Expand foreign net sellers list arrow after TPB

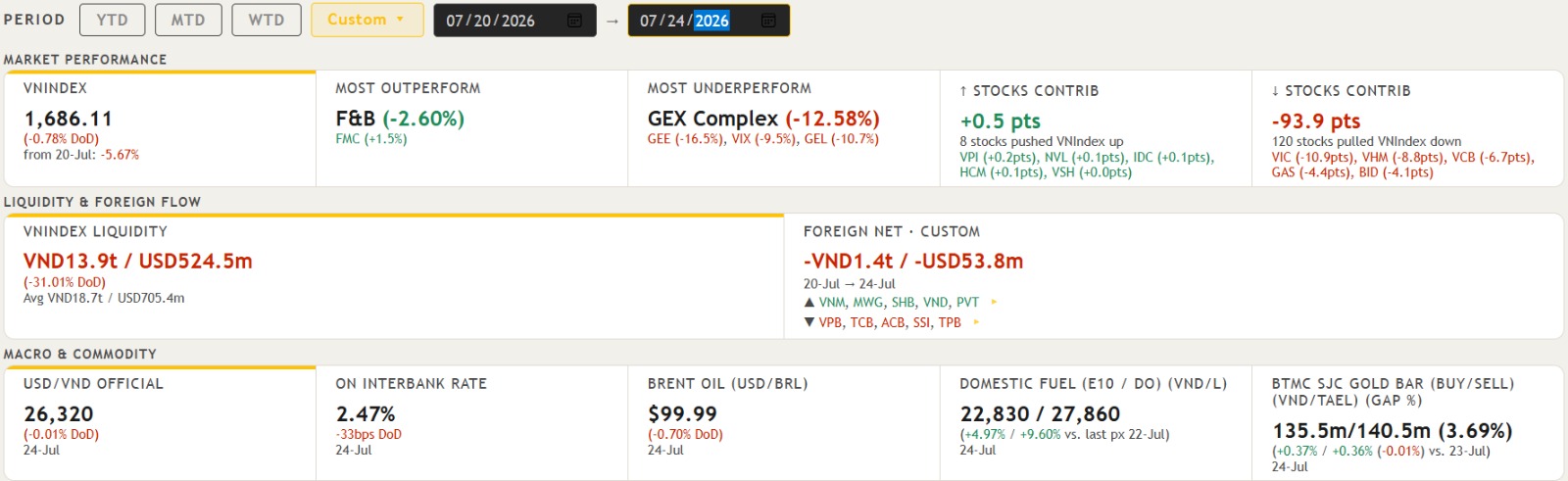(976, 322)
